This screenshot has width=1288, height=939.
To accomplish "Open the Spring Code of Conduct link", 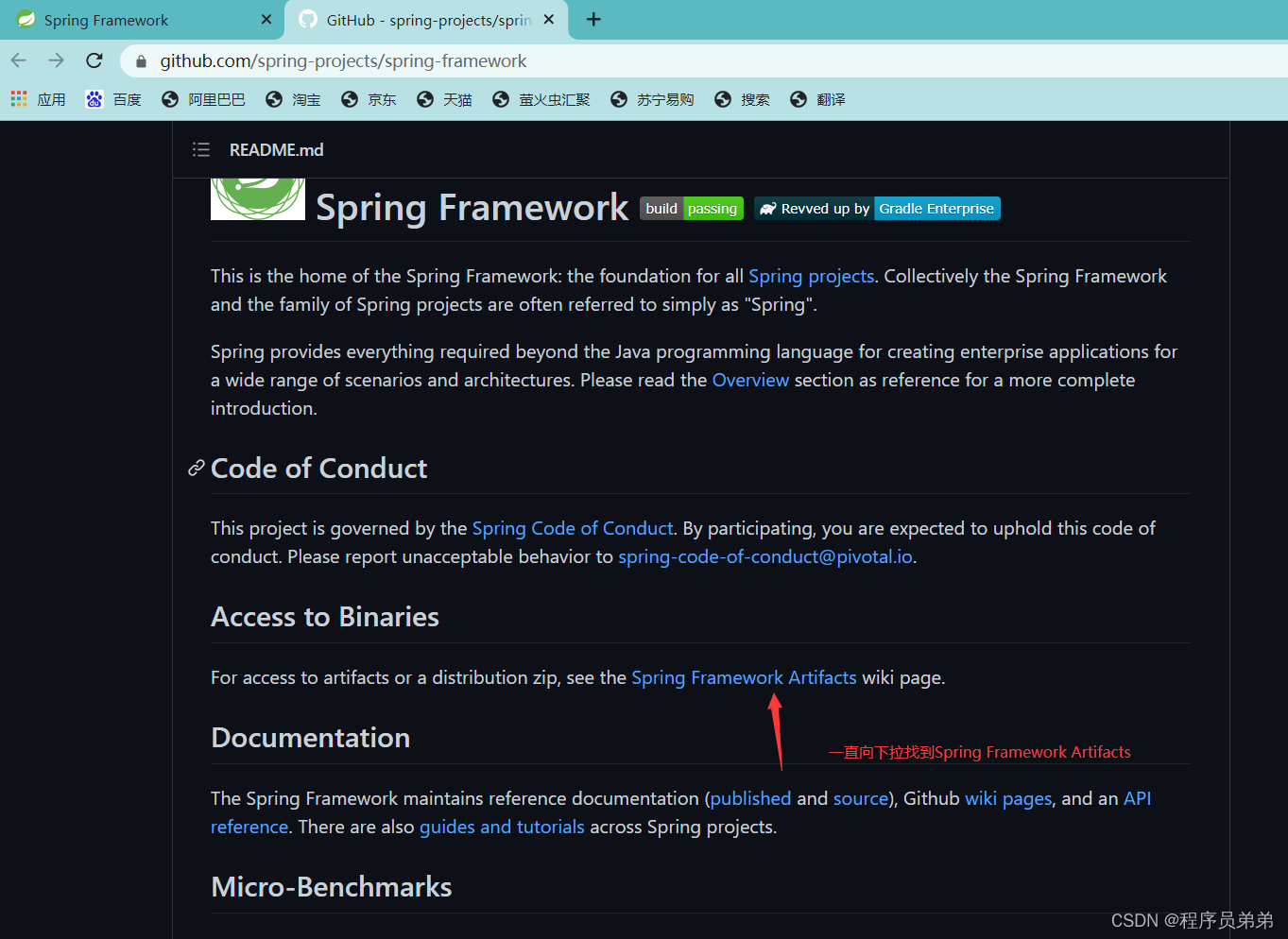I will coord(573,528).
